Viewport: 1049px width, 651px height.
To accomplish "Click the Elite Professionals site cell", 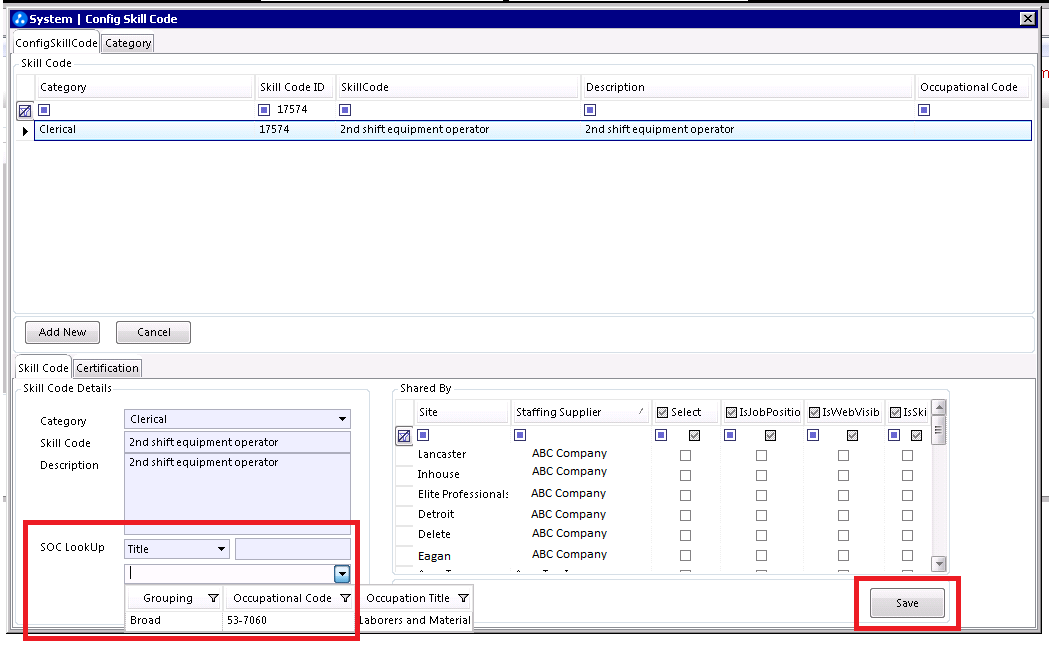I will (x=462, y=494).
